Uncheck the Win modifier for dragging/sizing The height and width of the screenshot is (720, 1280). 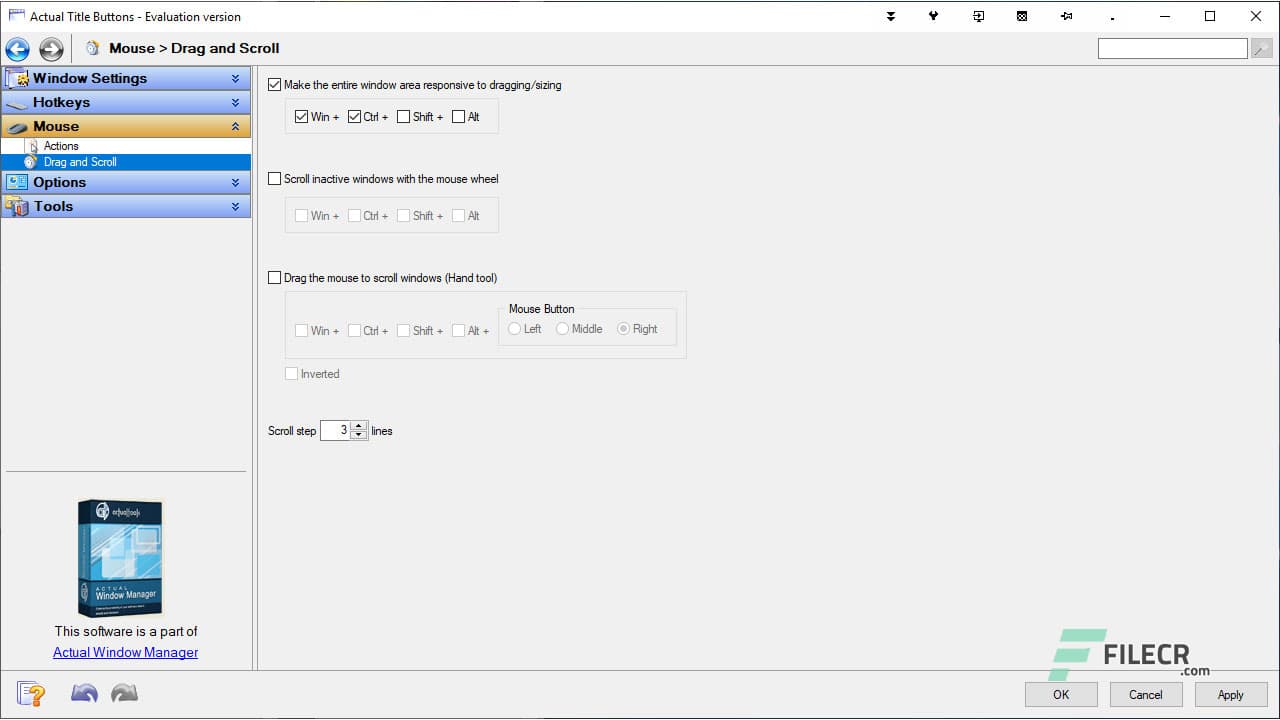tap(301, 116)
